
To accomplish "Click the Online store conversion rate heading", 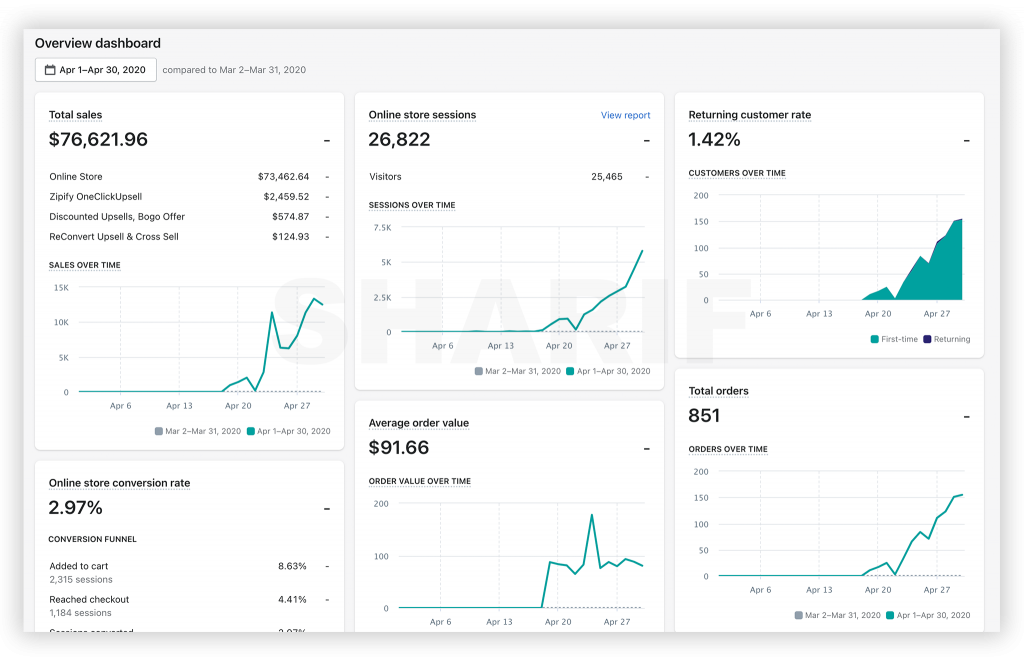I will [x=120, y=483].
